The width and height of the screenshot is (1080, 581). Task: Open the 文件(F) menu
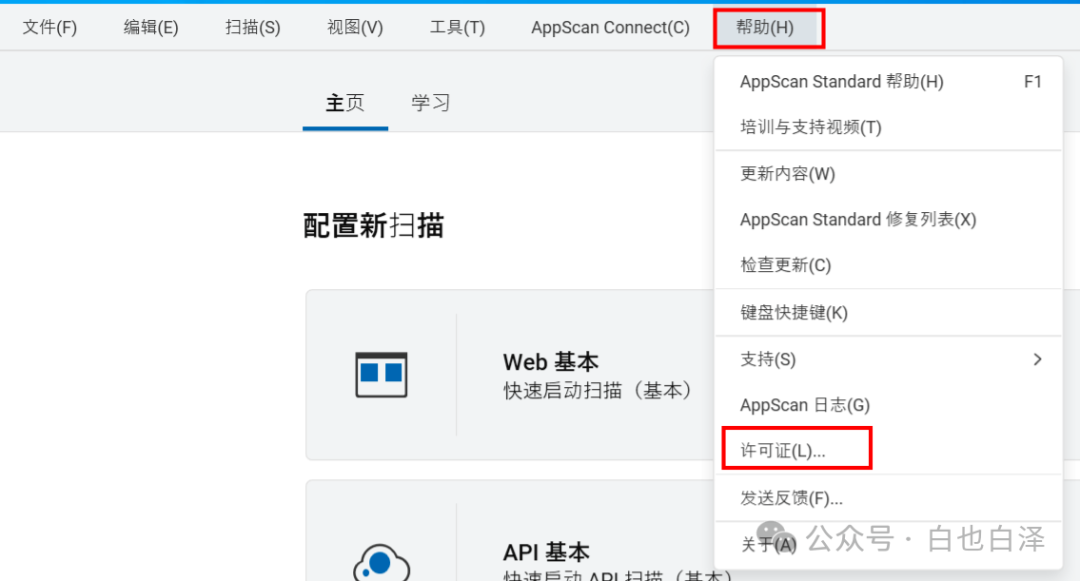coord(49,27)
